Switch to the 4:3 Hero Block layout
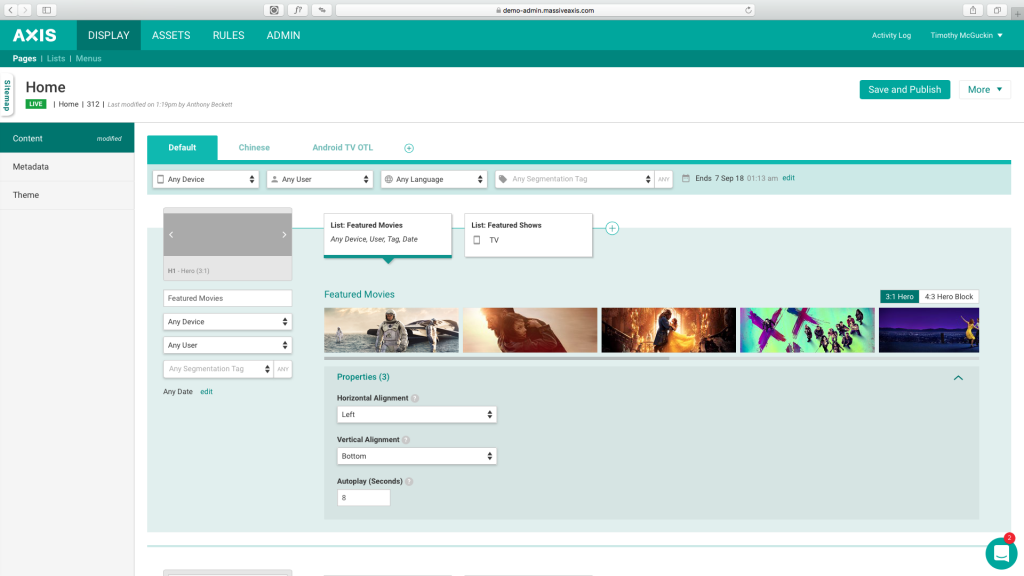Screen dimensions: 1024x576 [x=948, y=296]
